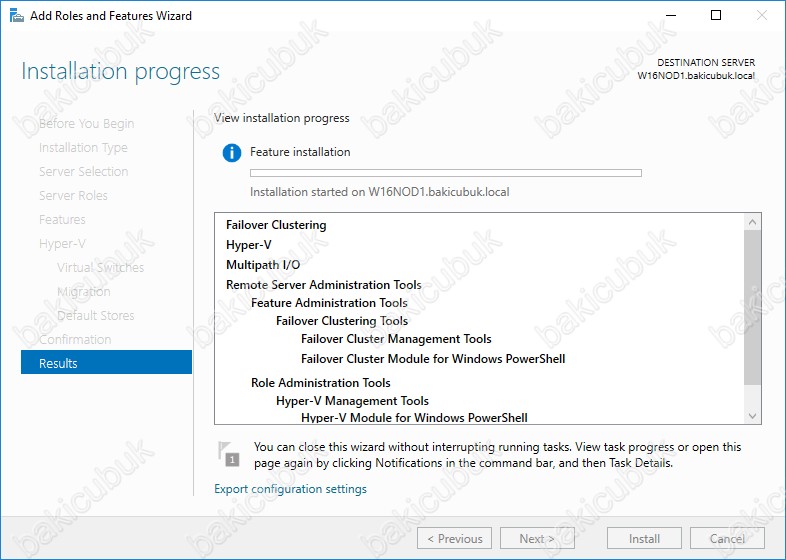Screen dimensions: 786x560
Task: Maximize the wizard window
Action: coord(716,15)
